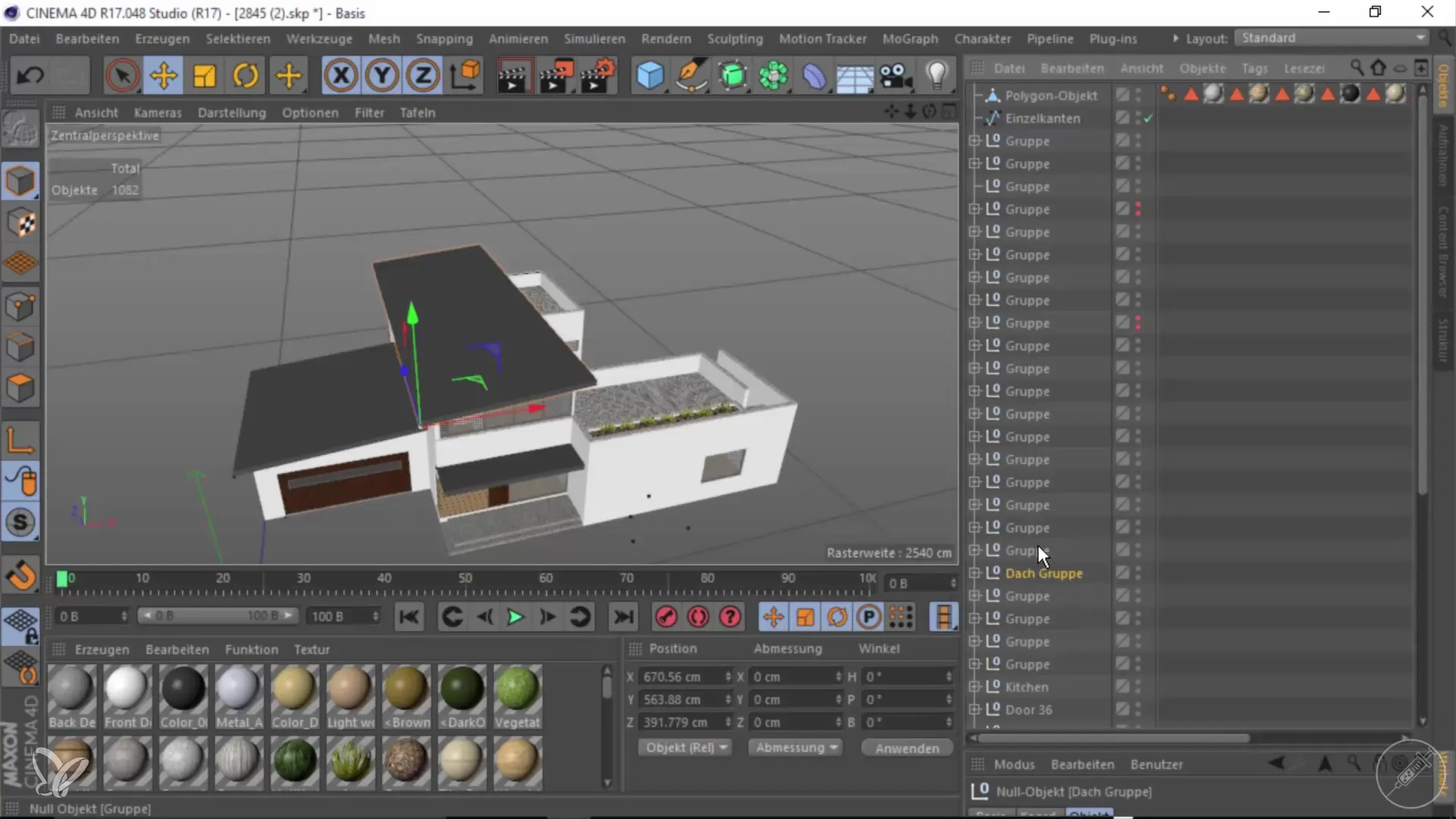Toggle layer box of Polygon-Objekt
The width and height of the screenshot is (1456, 819).
[x=1122, y=95]
